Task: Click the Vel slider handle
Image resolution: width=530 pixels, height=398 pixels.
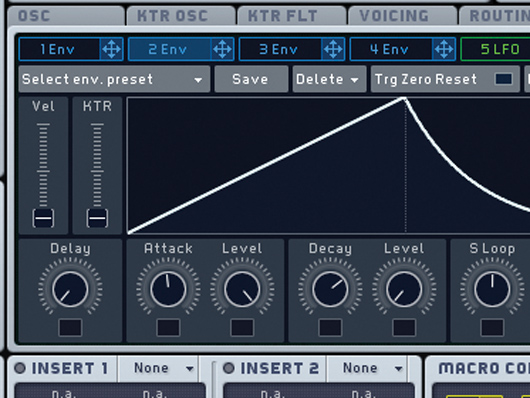Action: 43,218
